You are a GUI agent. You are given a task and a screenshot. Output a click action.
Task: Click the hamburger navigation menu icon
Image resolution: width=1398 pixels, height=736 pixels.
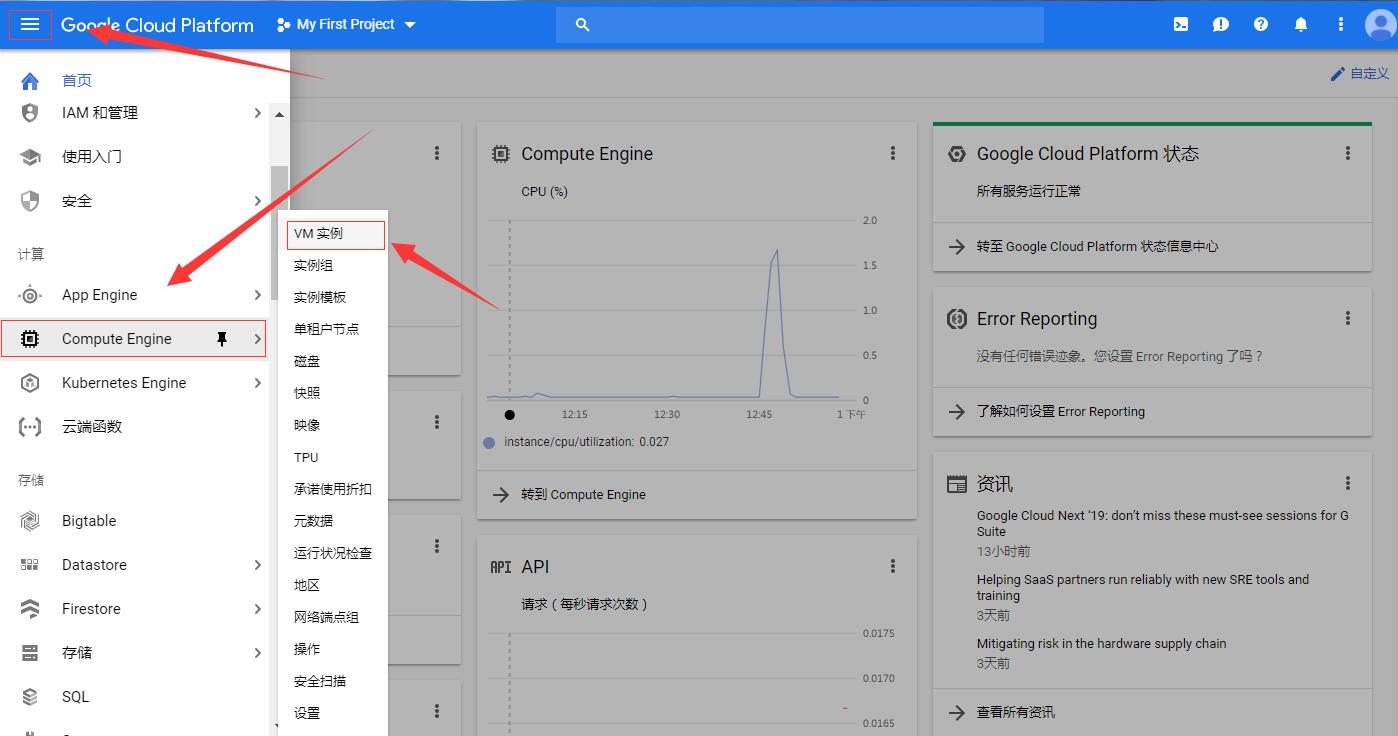(30, 24)
